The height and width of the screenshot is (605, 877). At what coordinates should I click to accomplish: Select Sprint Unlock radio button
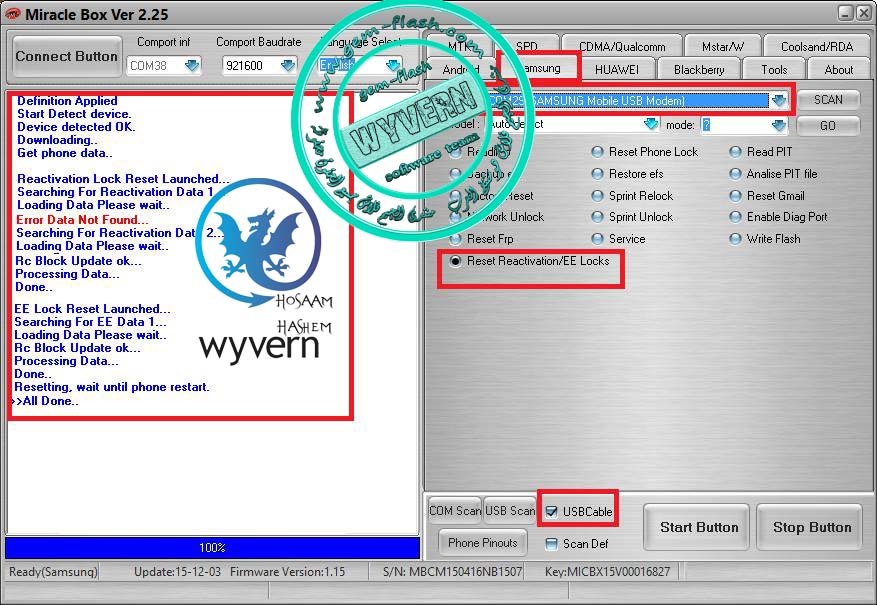tap(598, 217)
